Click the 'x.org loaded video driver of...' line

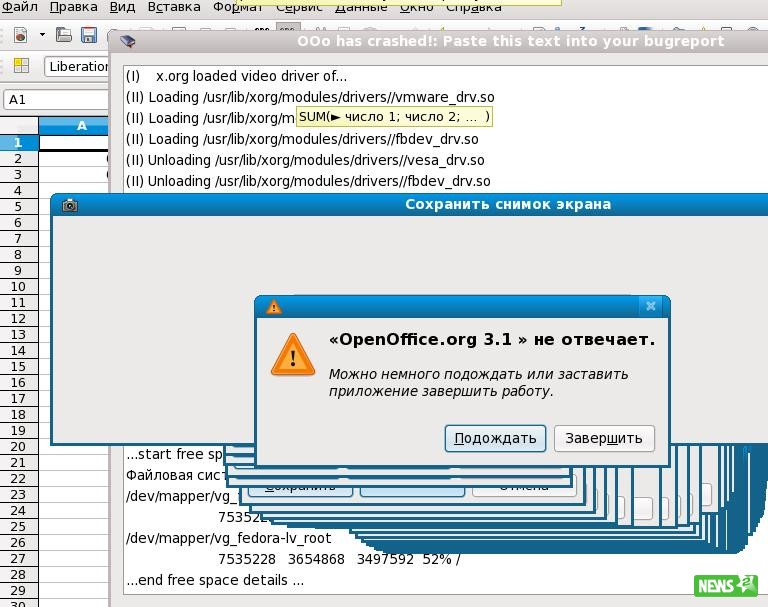237,76
